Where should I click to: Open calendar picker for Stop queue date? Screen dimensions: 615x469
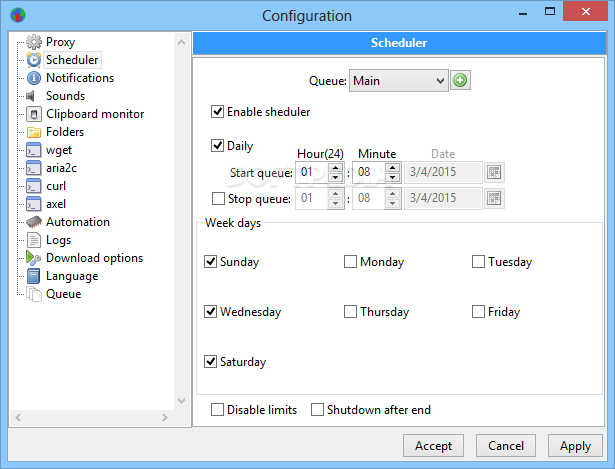(494, 198)
